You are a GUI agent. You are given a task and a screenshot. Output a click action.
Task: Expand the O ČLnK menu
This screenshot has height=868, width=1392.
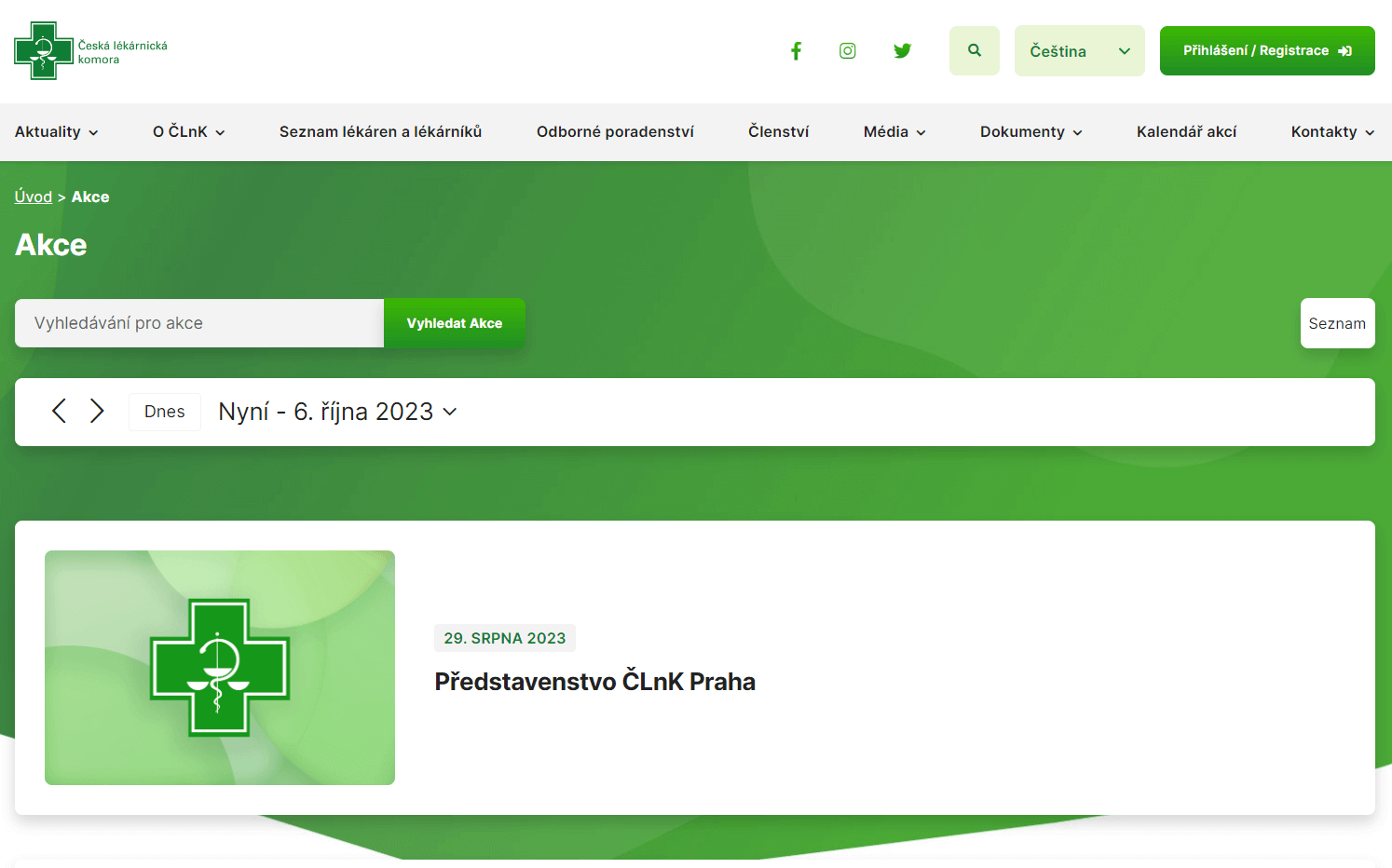pyautogui.click(x=189, y=132)
